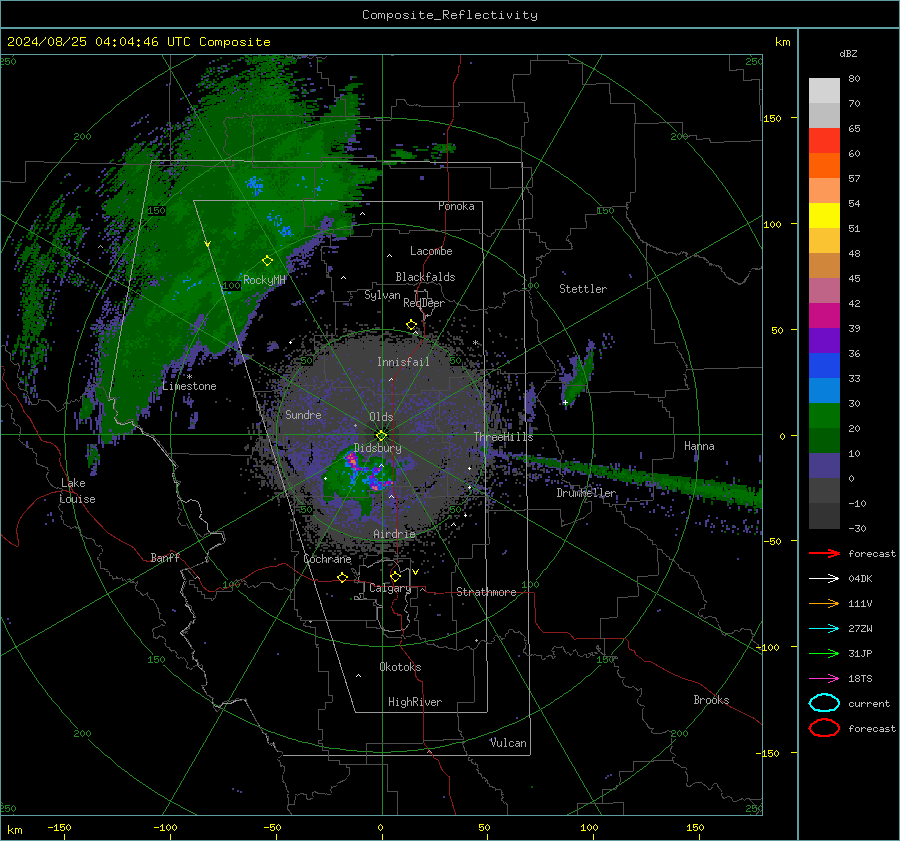Pick the magenta 39-42 dBZ swatch
The height and width of the screenshot is (841, 900).
click(824, 316)
